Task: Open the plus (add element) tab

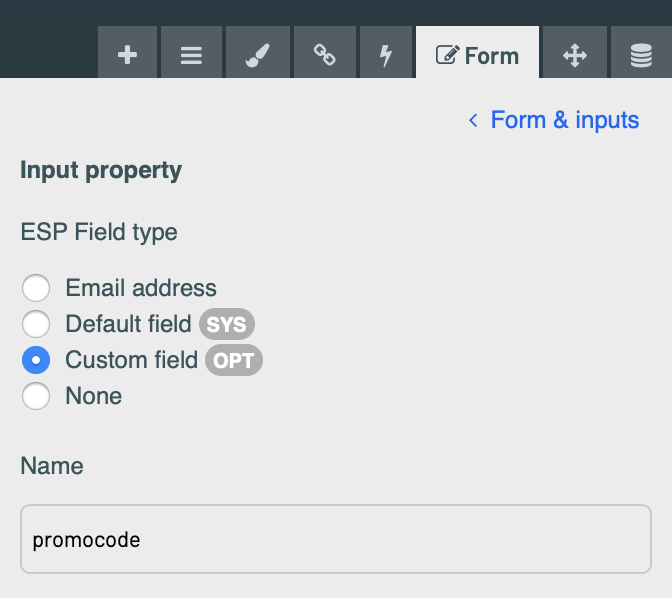Action: [127, 52]
